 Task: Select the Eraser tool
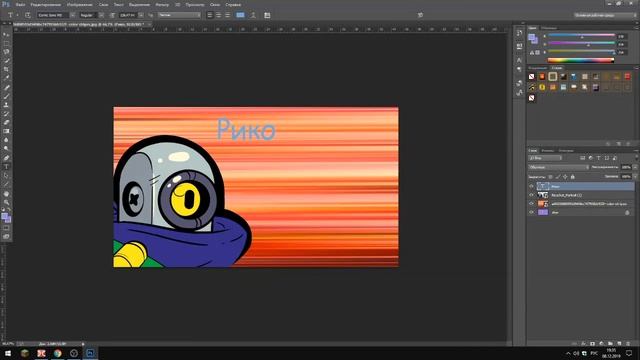coord(6,122)
